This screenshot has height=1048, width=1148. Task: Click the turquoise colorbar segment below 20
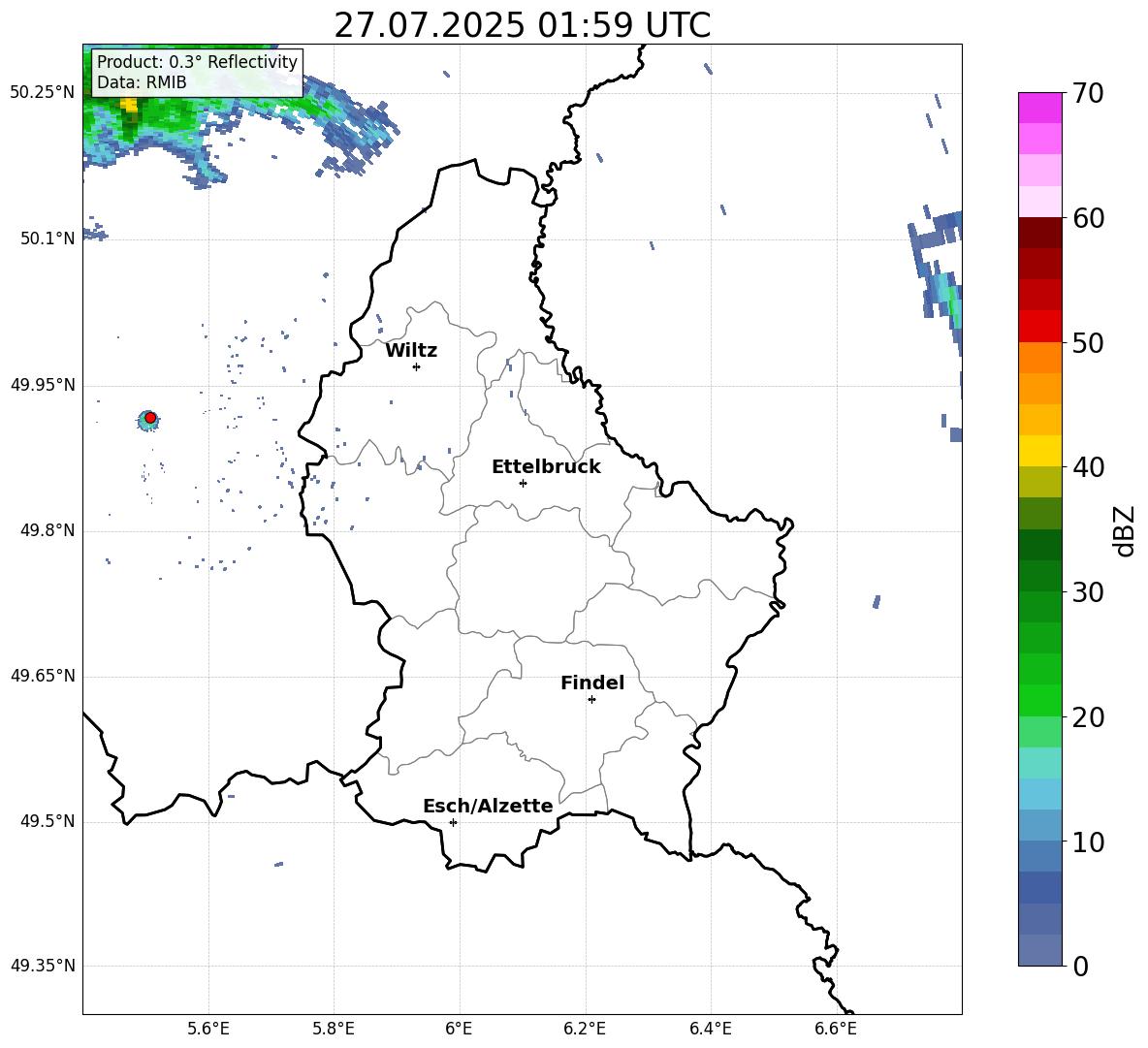[1040, 763]
